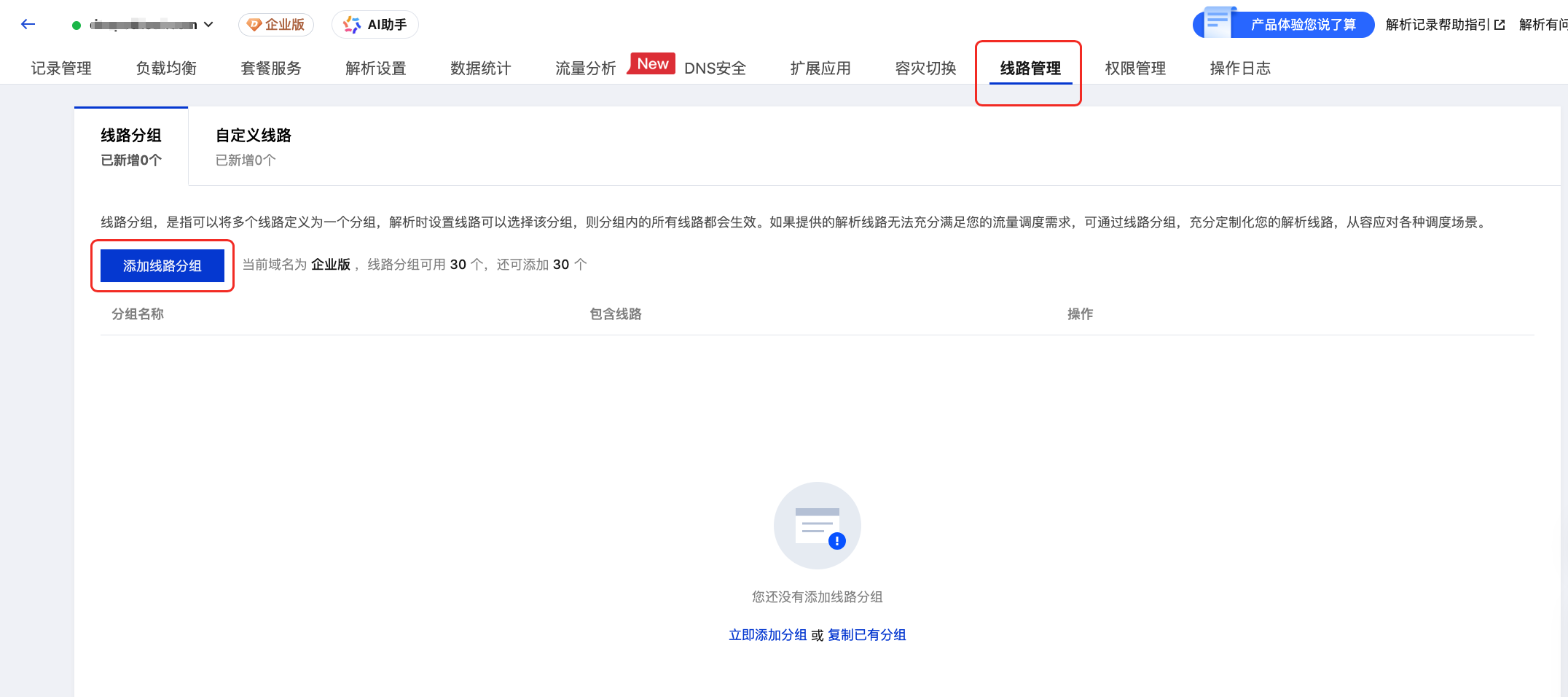This screenshot has height=697, width=1568.
Task: Click the 操作 column header
Action: (1080, 314)
